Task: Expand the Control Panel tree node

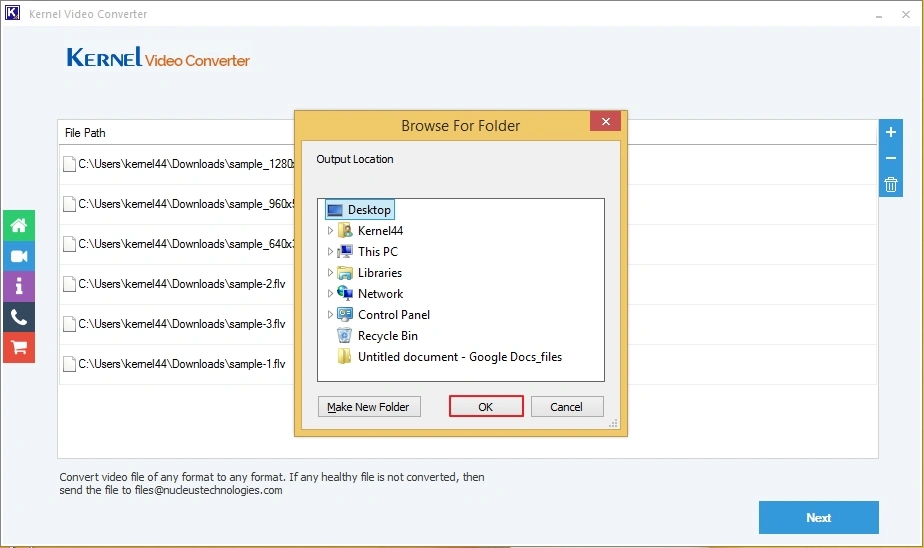Action: pyautogui.click(x=330, y=315)
